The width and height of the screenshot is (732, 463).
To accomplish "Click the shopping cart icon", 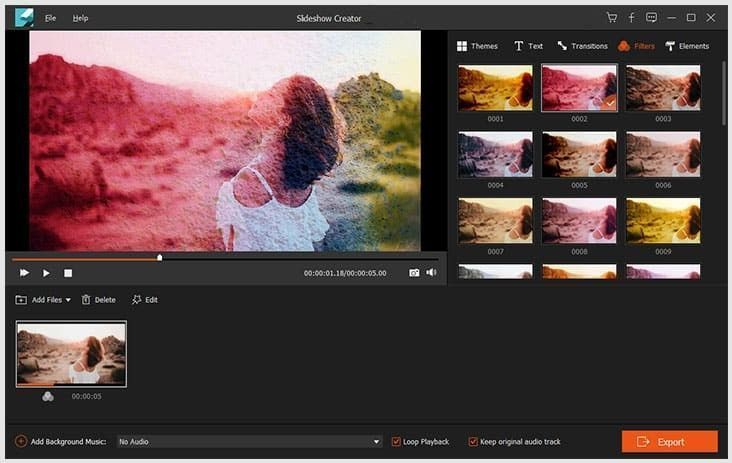I will click(612, 18).
